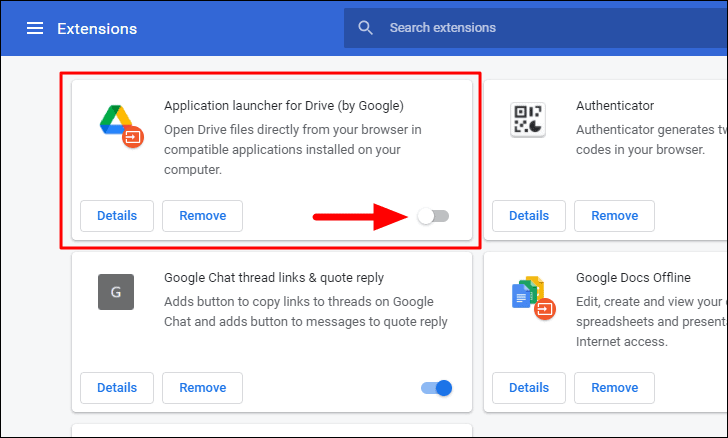Viewport: 728px width, 438px height.
Task: Click the Google Chat thread links G icon
Action: (116, 292)
